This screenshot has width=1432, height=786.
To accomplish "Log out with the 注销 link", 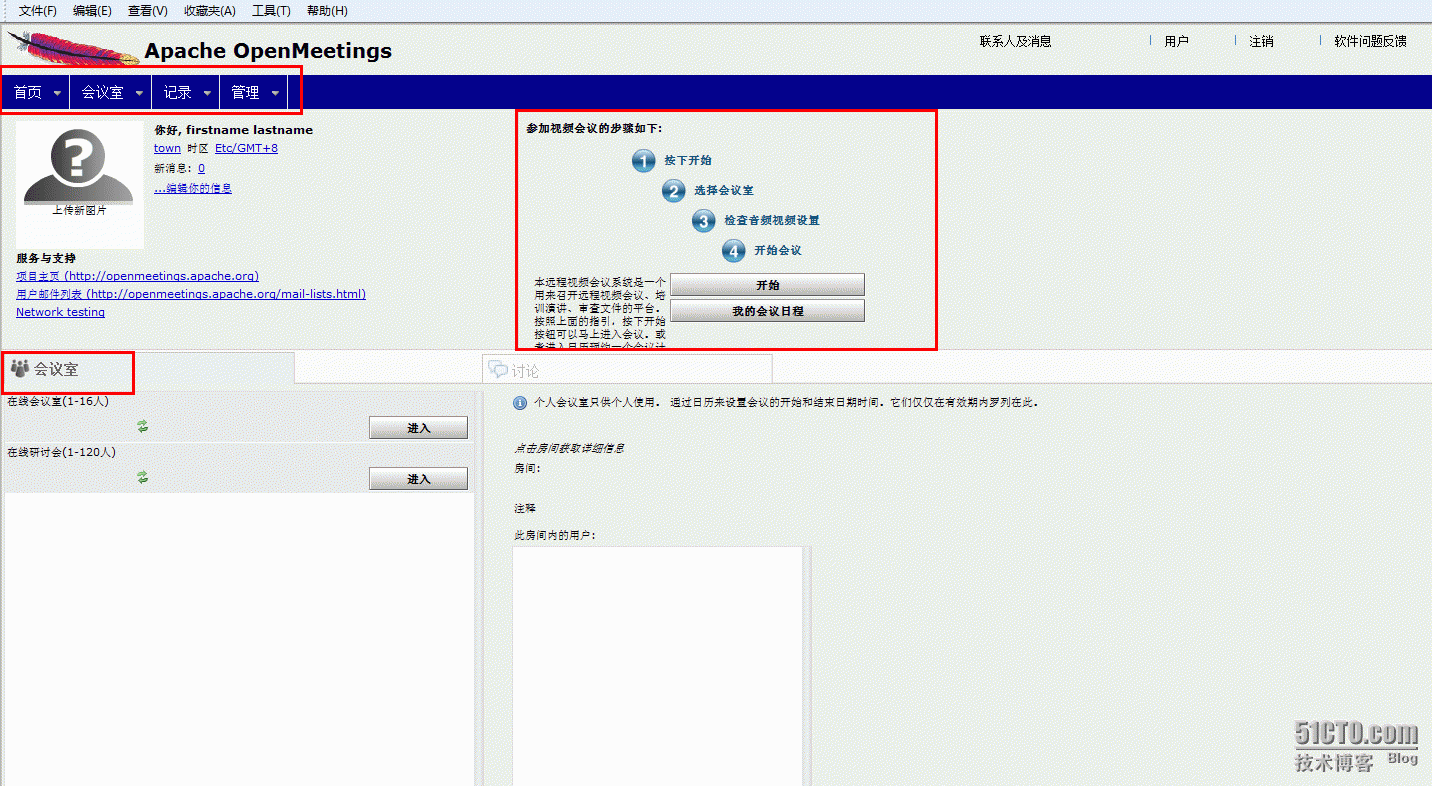I will (x=1261, y=41).
